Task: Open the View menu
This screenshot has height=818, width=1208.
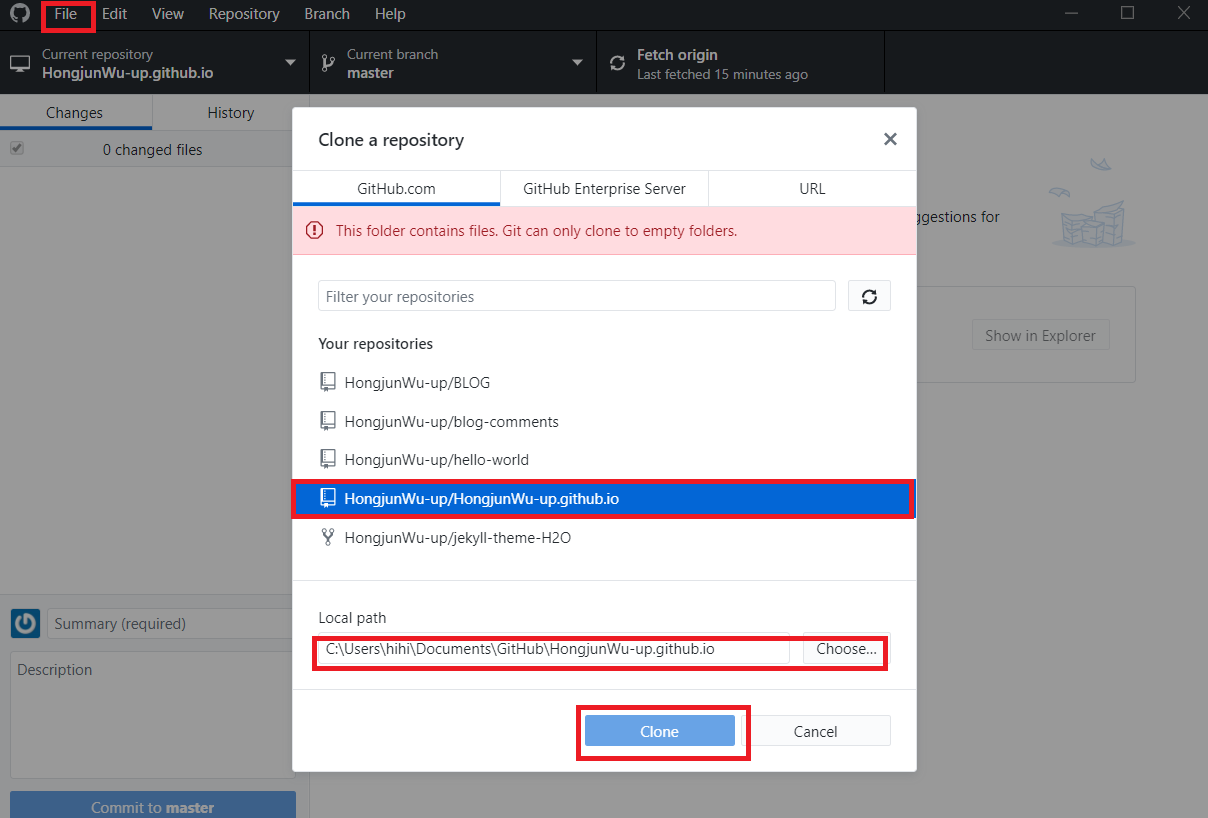Action: [x=168, y=14]
